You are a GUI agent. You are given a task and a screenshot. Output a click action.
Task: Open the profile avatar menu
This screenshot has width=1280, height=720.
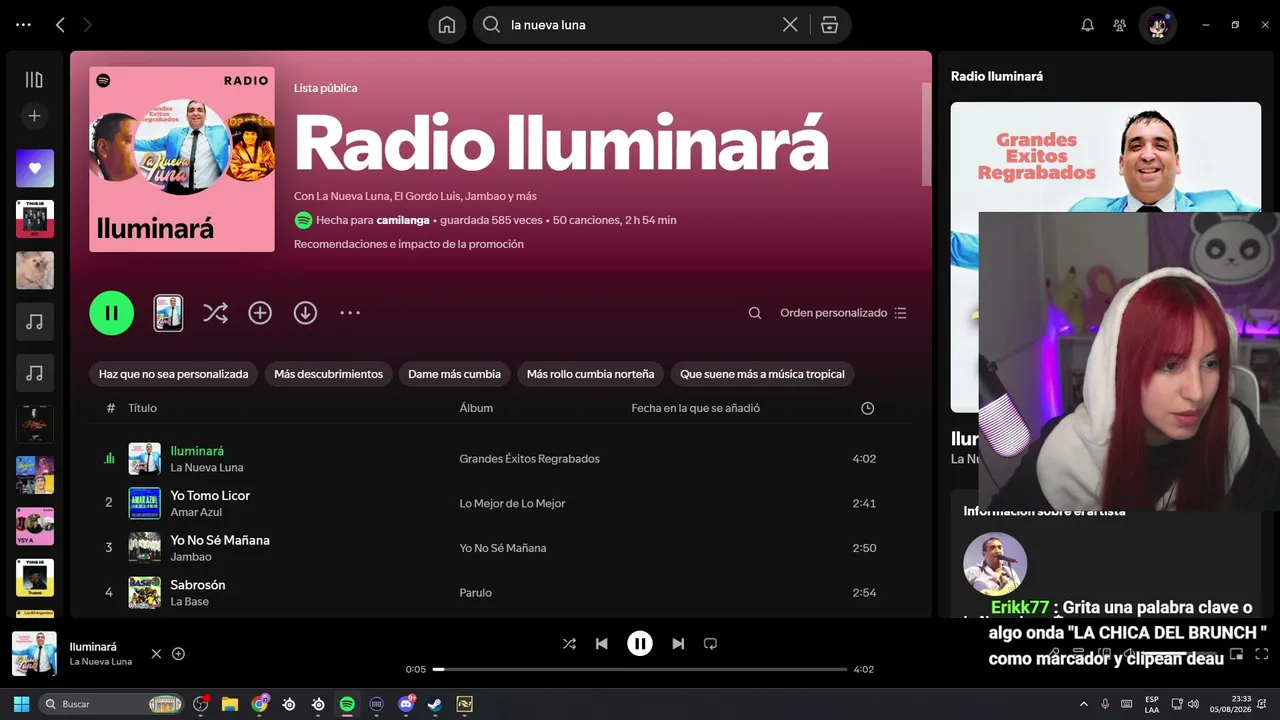(x=1158, y=25)
